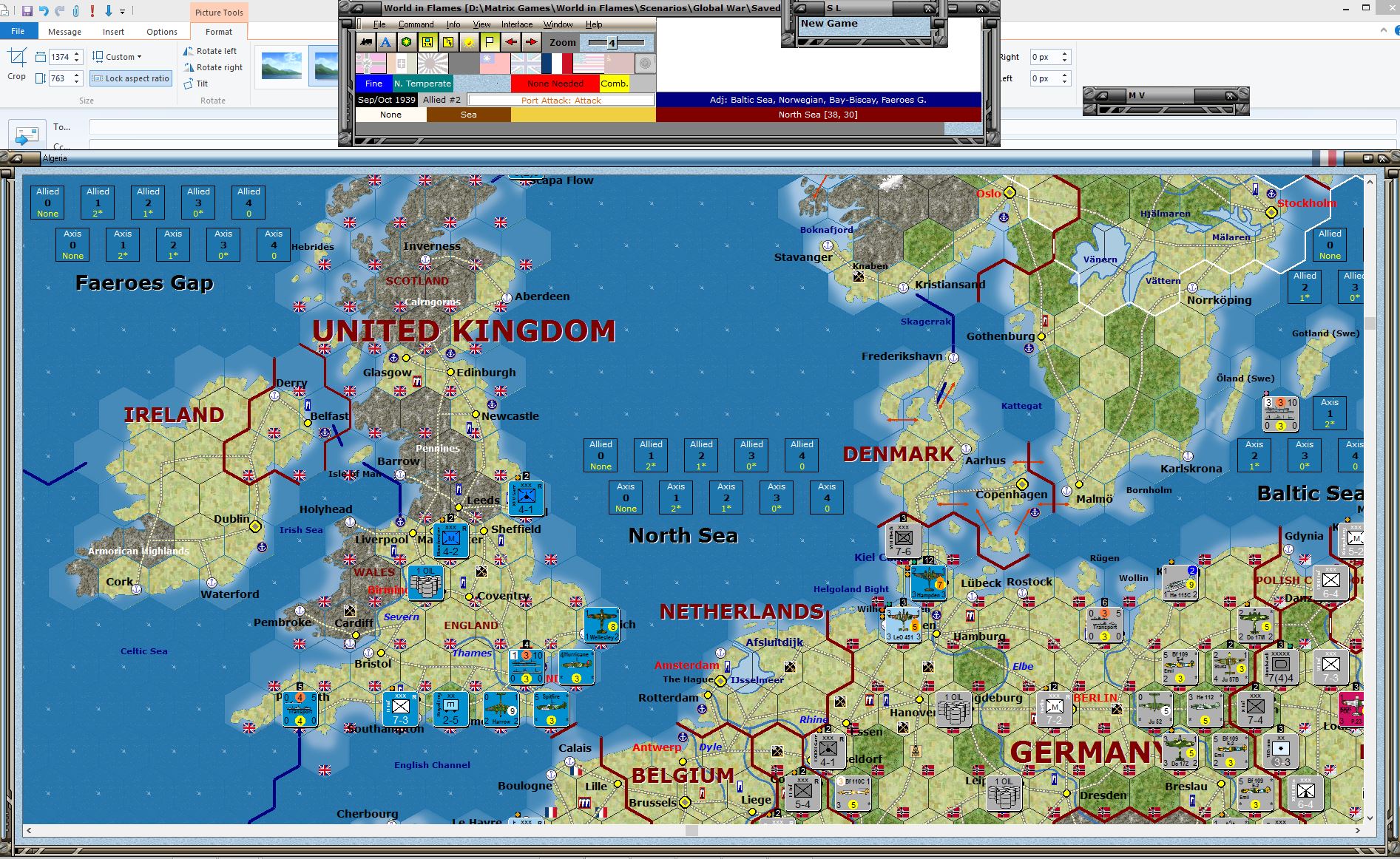The height and width of the screenshot is (859, 1400).
Task: Collapse the ribbon with the chevron arrow
Action: (1384, 30)
